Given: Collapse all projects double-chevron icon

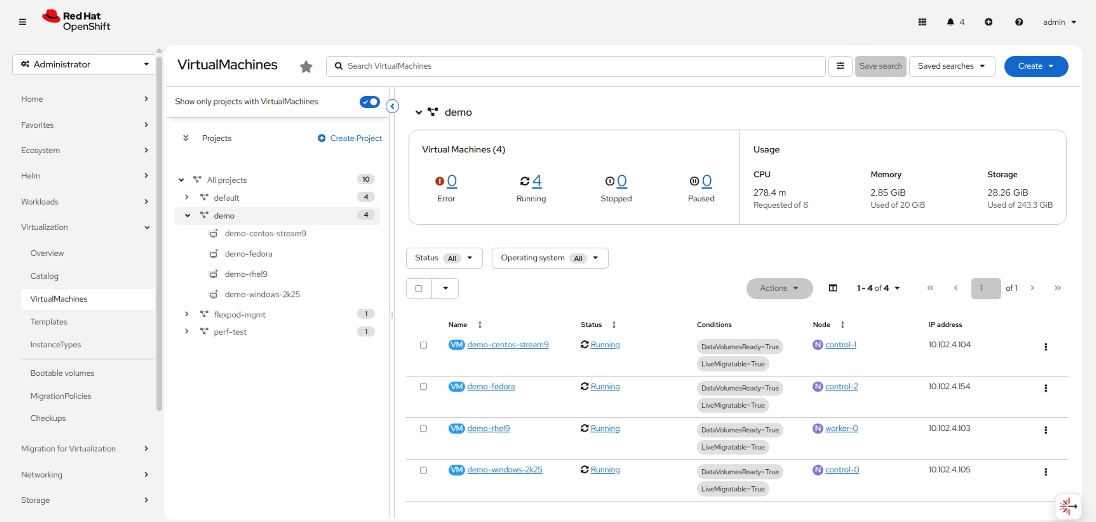Looking at the screenshot, I should click(186, 138).
